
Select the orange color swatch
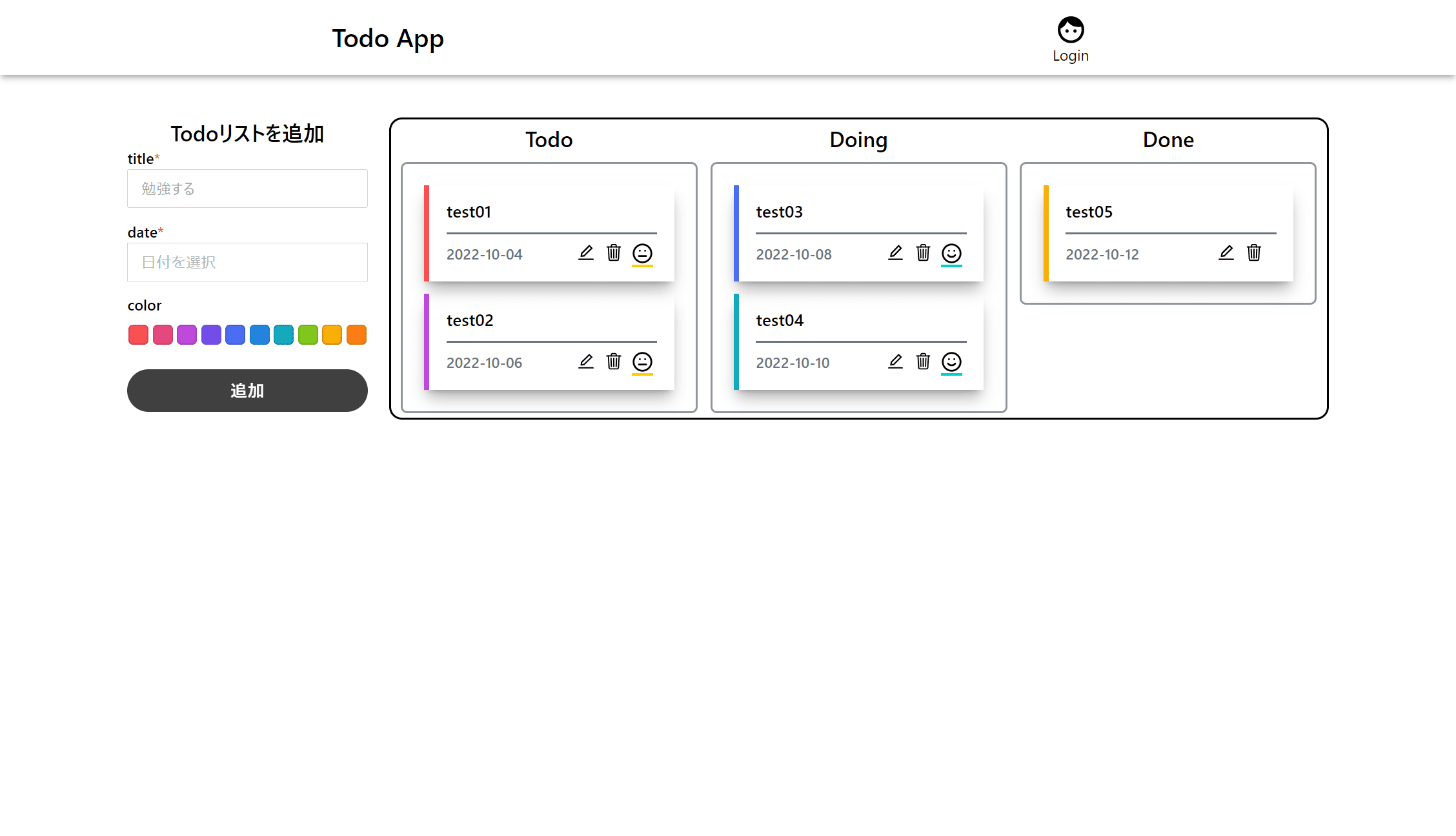pos(357,335)
